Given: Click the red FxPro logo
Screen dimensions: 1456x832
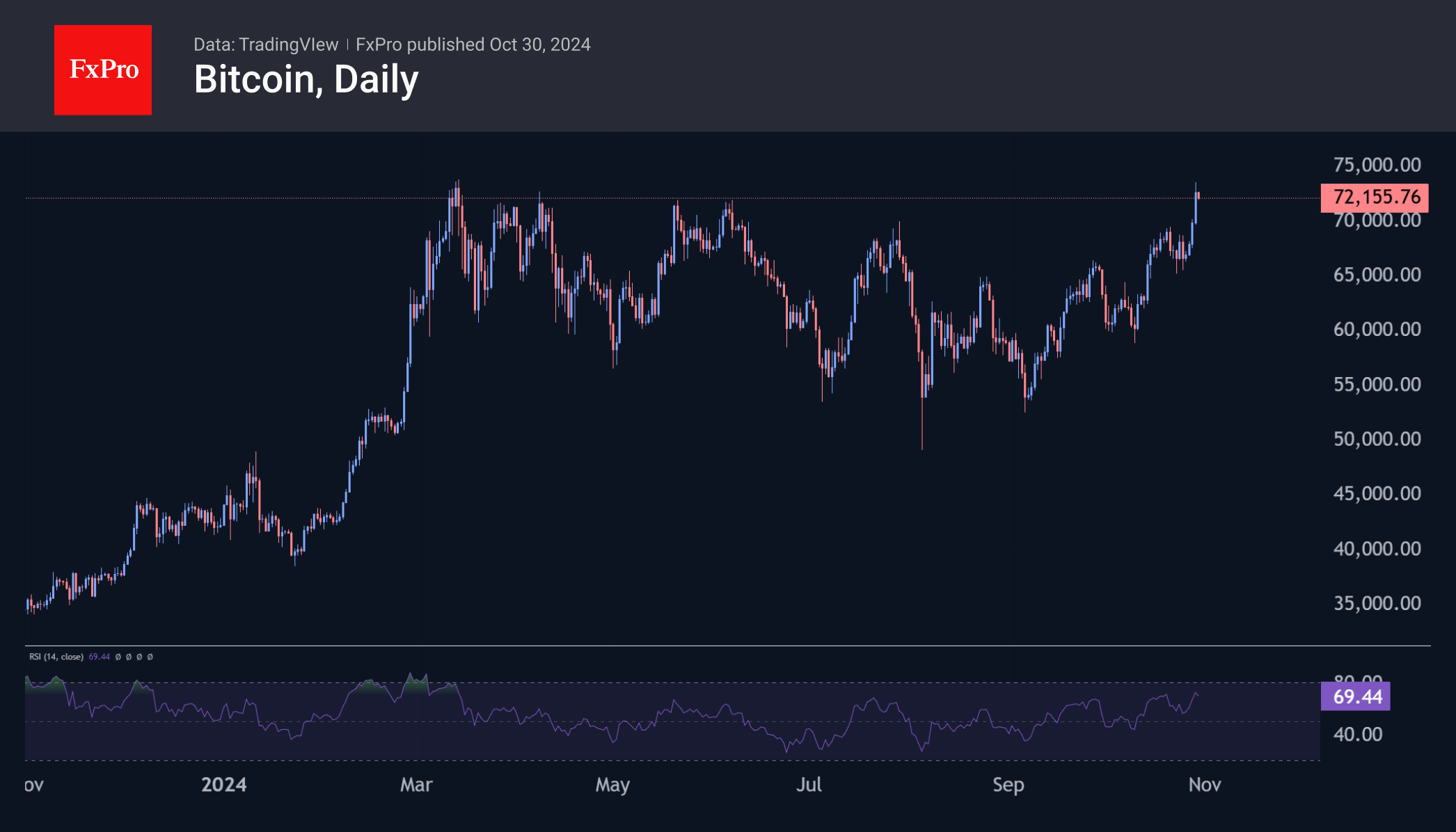Looking at the screenshot, I should (103, 70).
